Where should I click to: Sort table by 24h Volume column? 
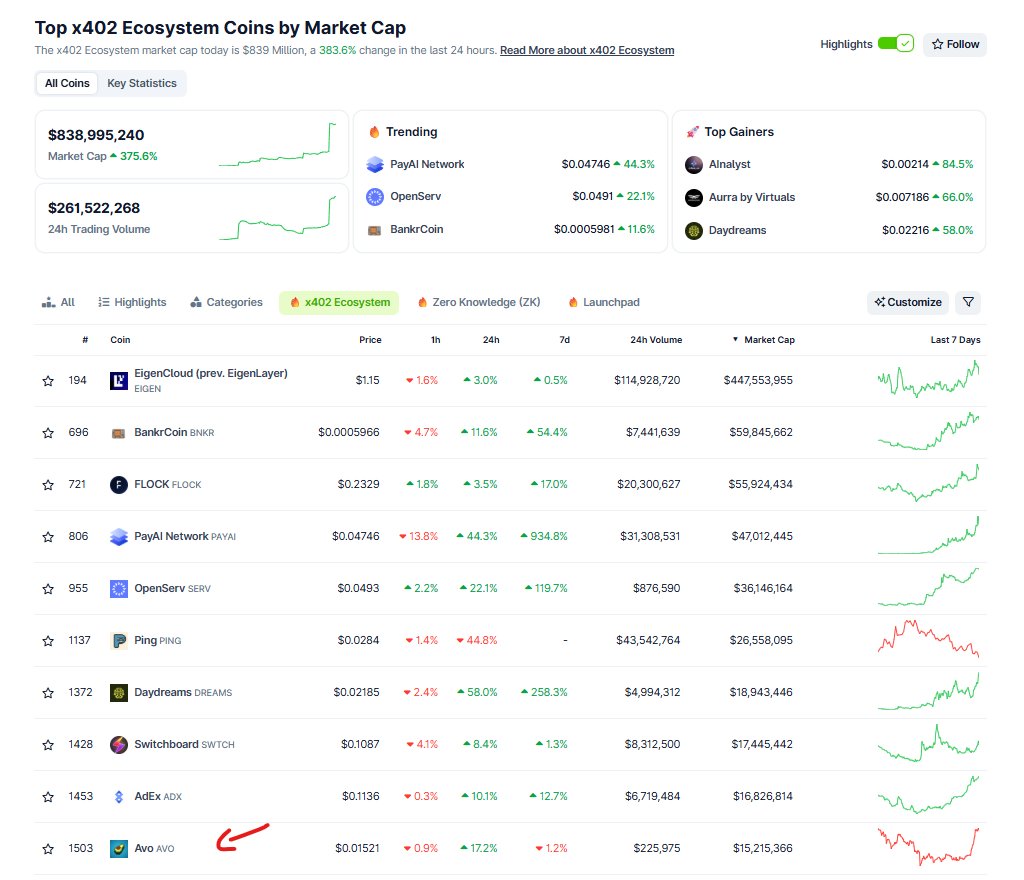pos(656,340)
